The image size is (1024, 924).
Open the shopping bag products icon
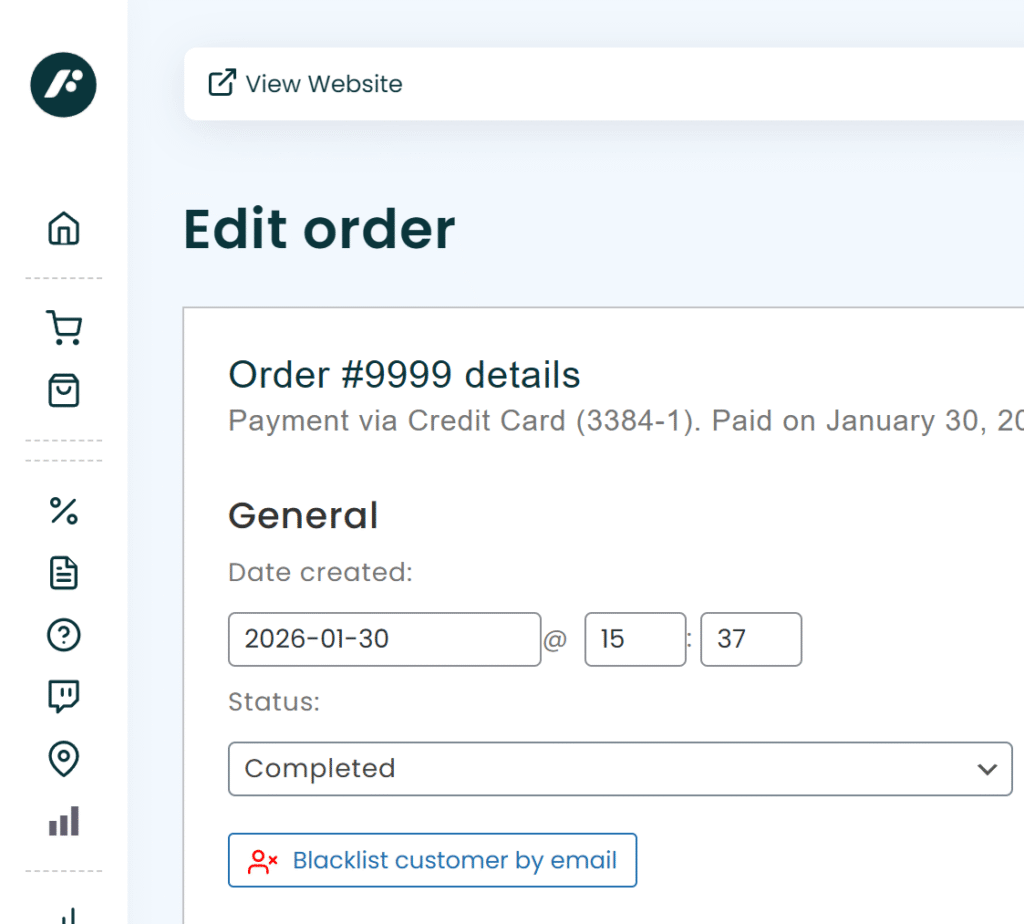point(64,390)
